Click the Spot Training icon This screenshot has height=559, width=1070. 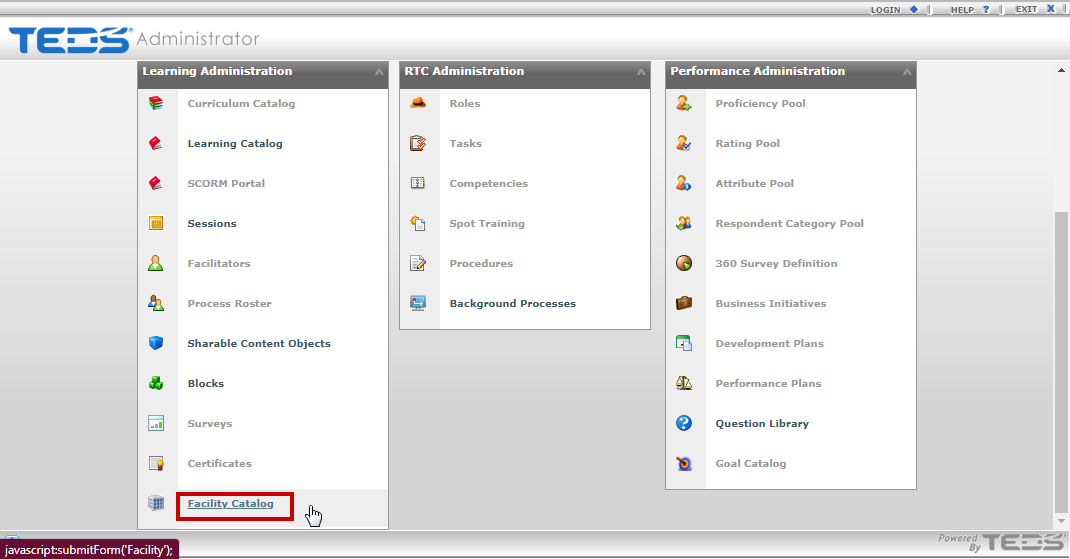(x=418, y=223)
